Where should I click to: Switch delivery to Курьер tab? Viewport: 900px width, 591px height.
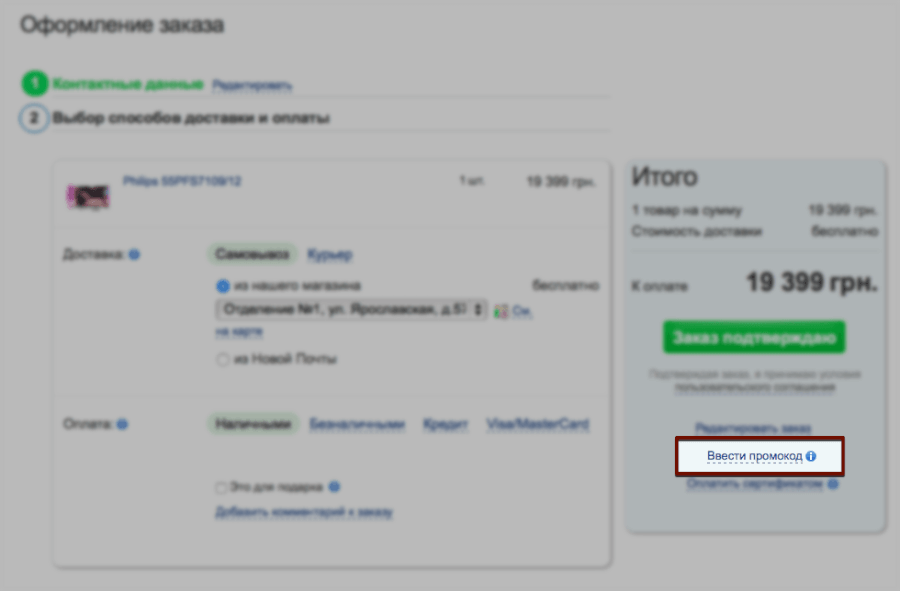click(x=329, y=255)
